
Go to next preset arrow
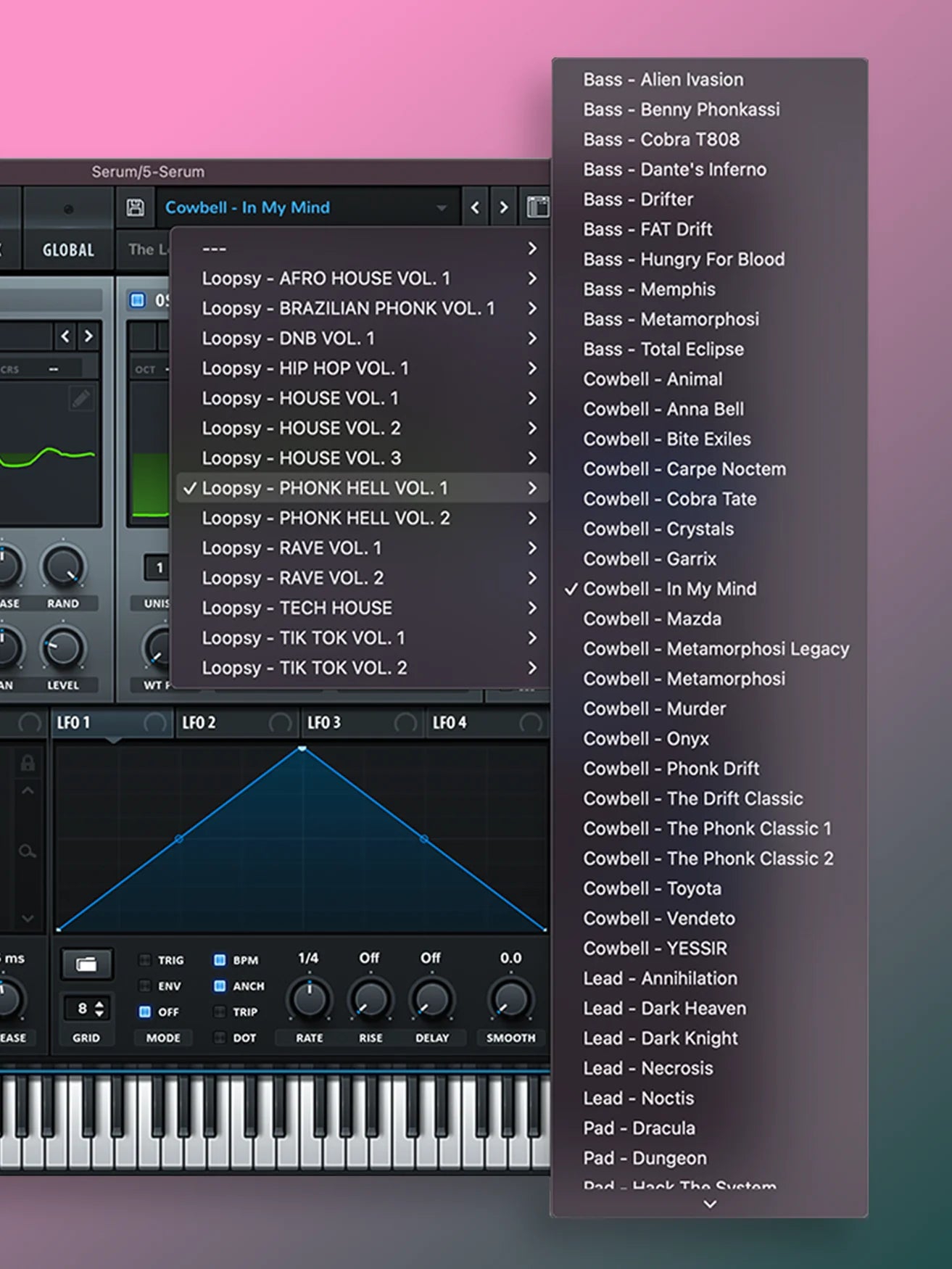click(x=504, y=208)
